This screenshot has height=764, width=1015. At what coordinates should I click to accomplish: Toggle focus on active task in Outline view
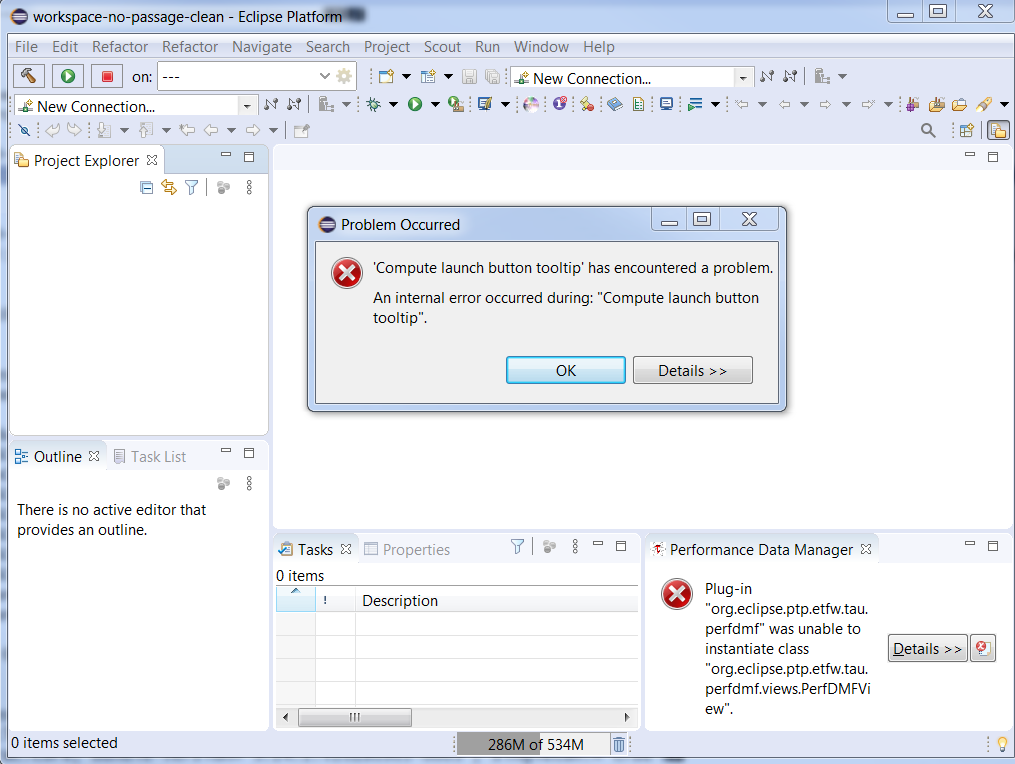pyautogui.click(x=223, y=484)
